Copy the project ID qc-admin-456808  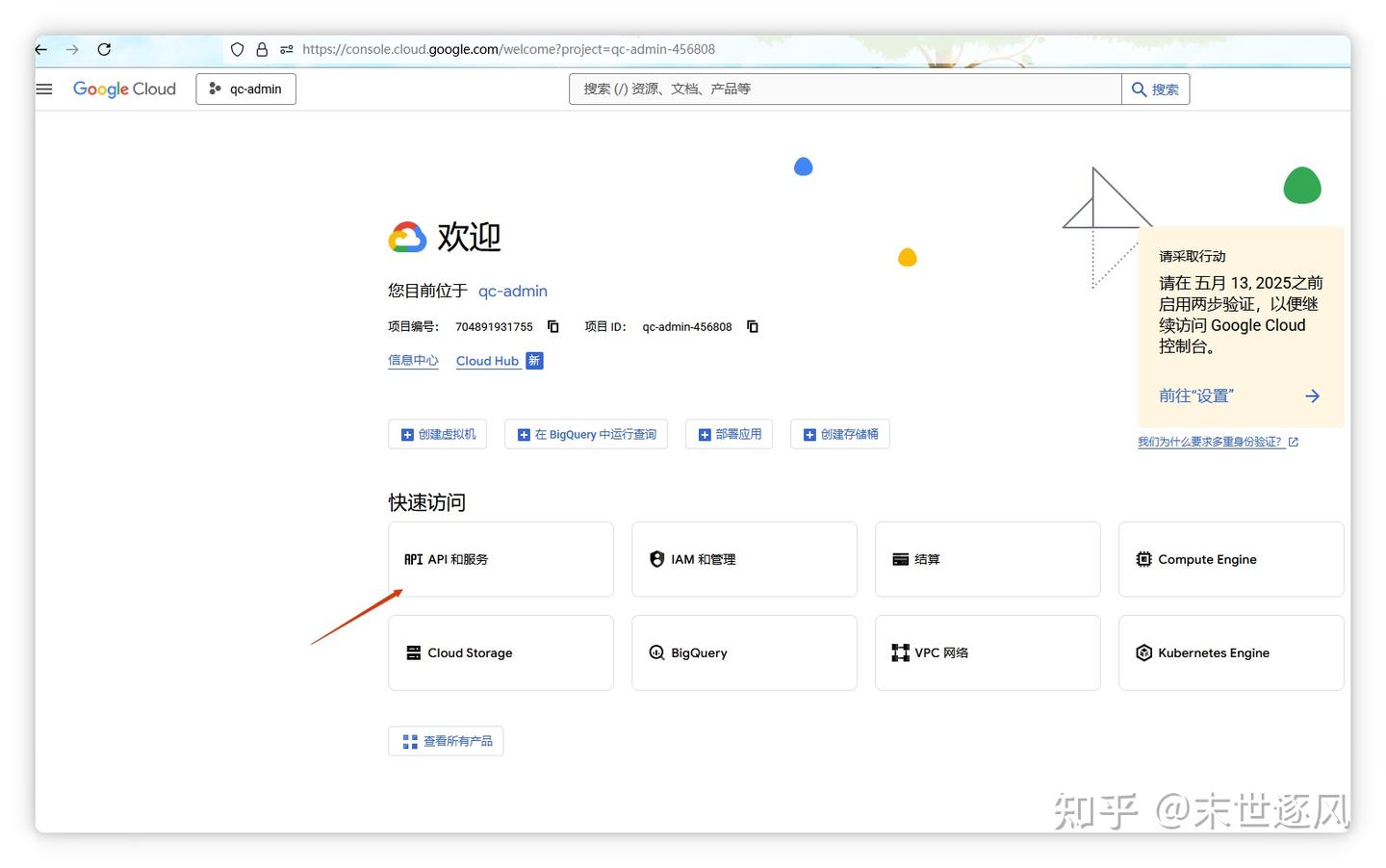click(x=752, y=326)
